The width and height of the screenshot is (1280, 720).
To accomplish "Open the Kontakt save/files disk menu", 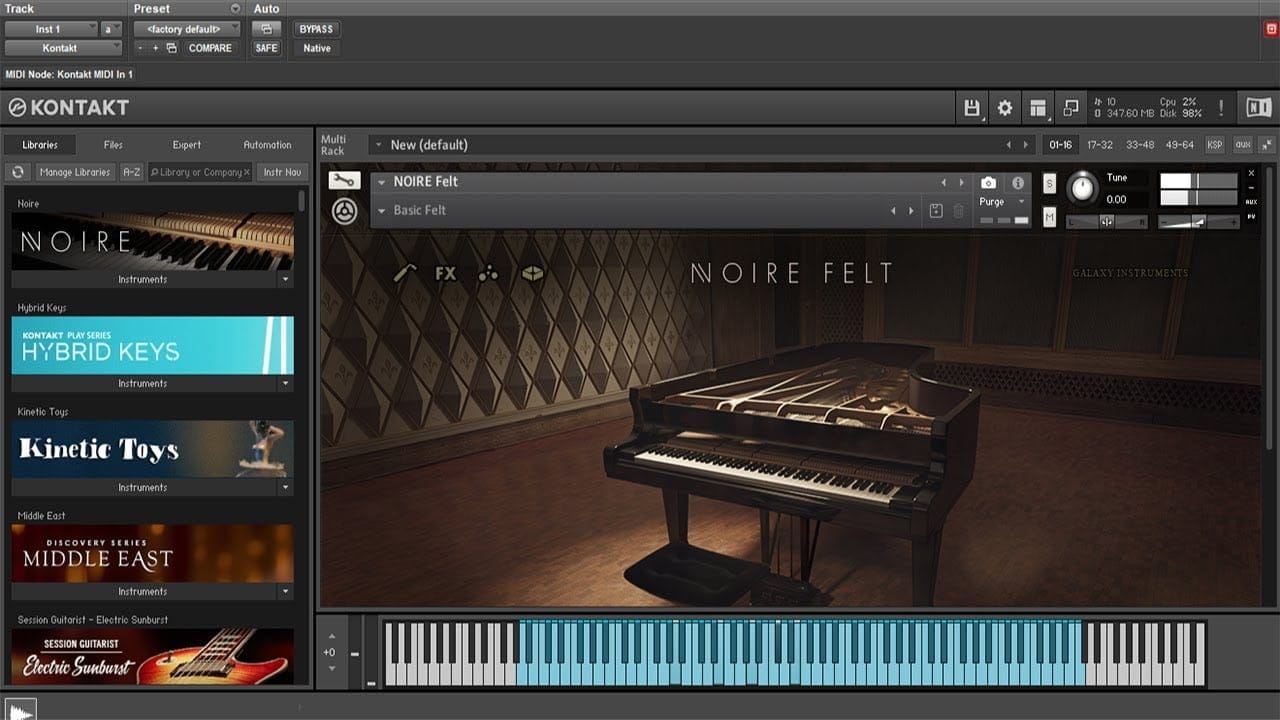I will coord(971,108).
